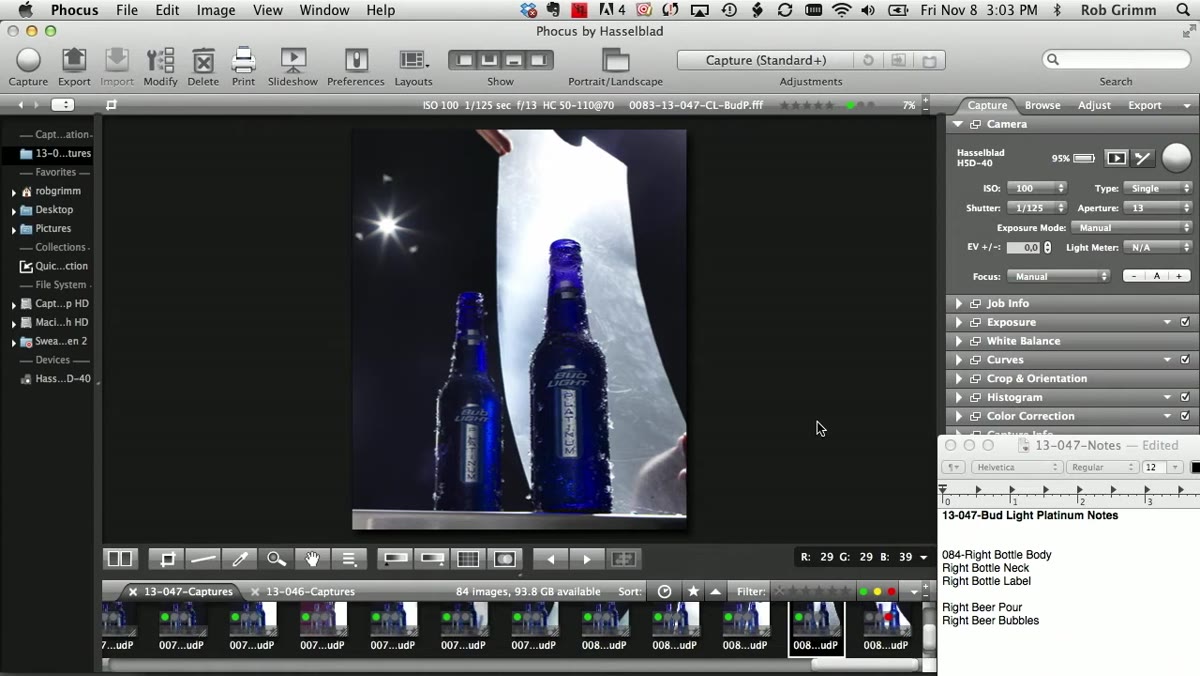Click the Search field in the toolbar
Image resolution: width=1200 pixels, height=676 pixels.
pyautogui.click(x=1116, y=60)
